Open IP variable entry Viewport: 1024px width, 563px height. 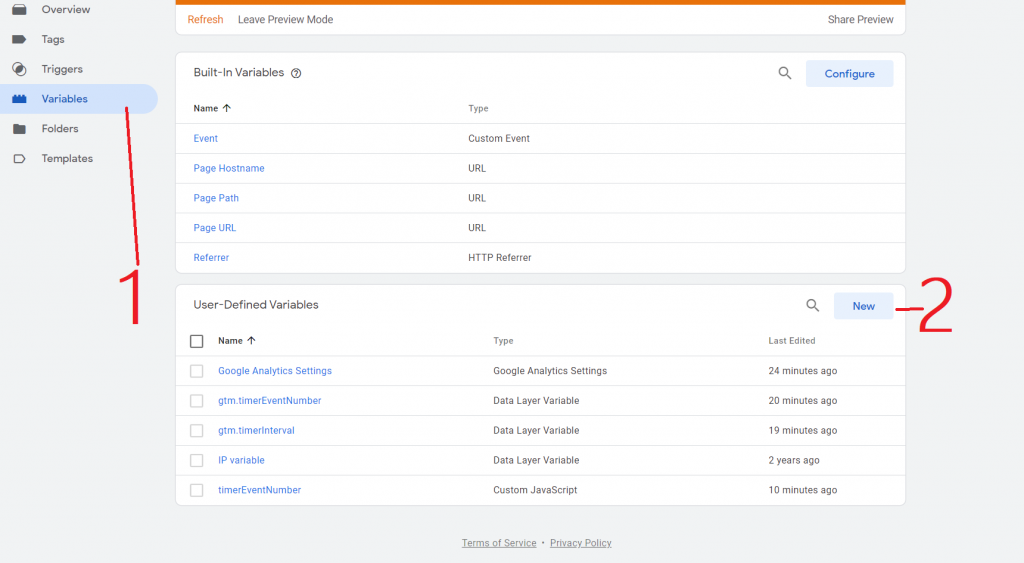point(241,460)
